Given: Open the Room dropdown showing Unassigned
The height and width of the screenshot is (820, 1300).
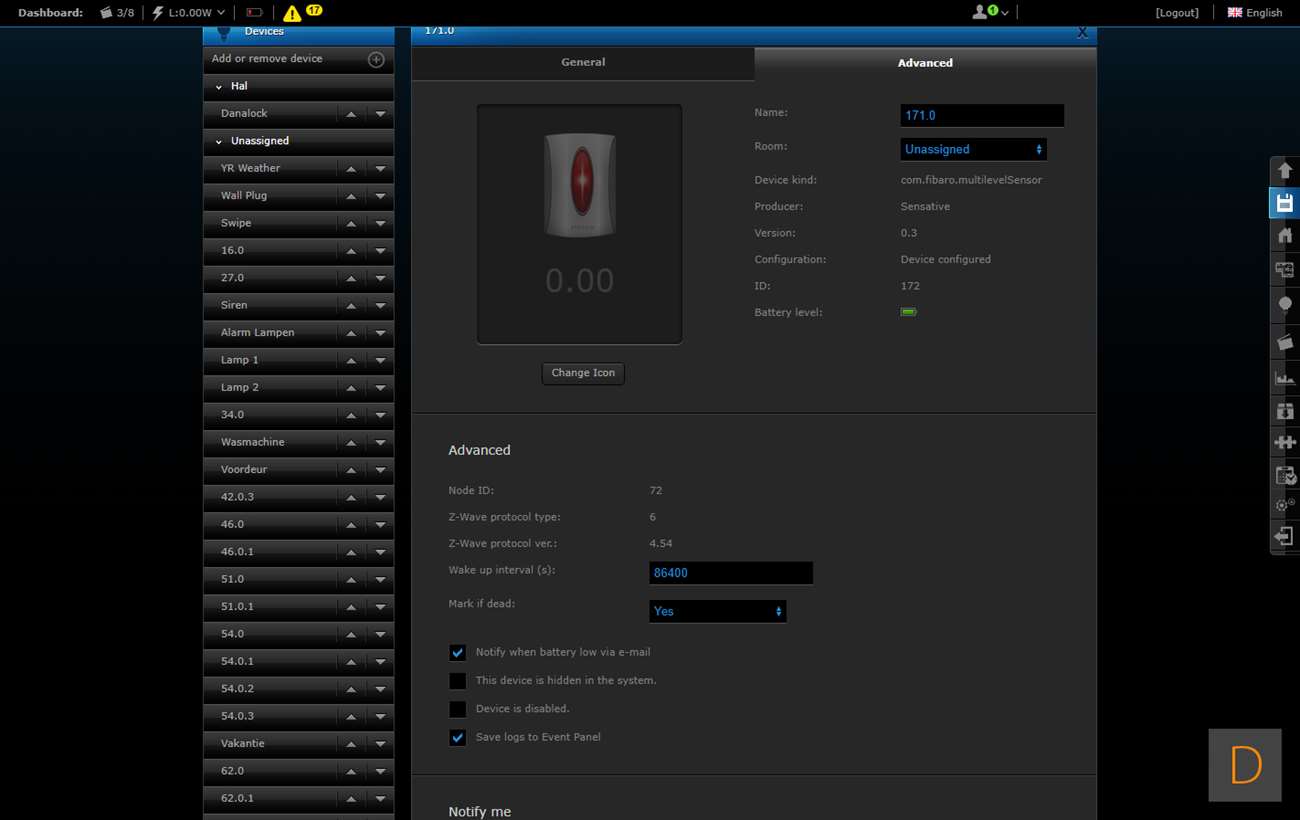Looking at the screenshot, I should (973, 149).
